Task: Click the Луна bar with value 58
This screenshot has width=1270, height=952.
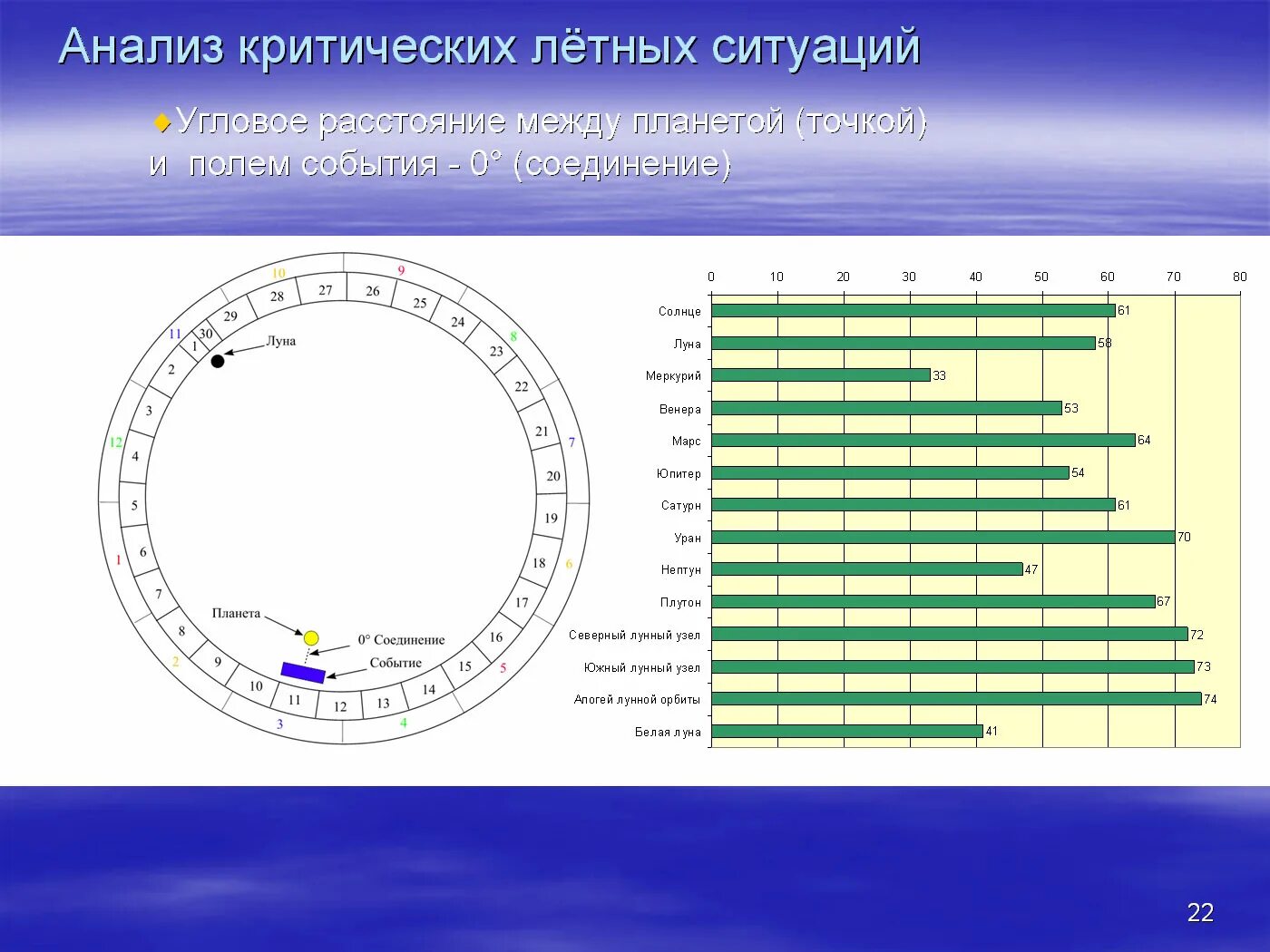Action: pos(904,344)
